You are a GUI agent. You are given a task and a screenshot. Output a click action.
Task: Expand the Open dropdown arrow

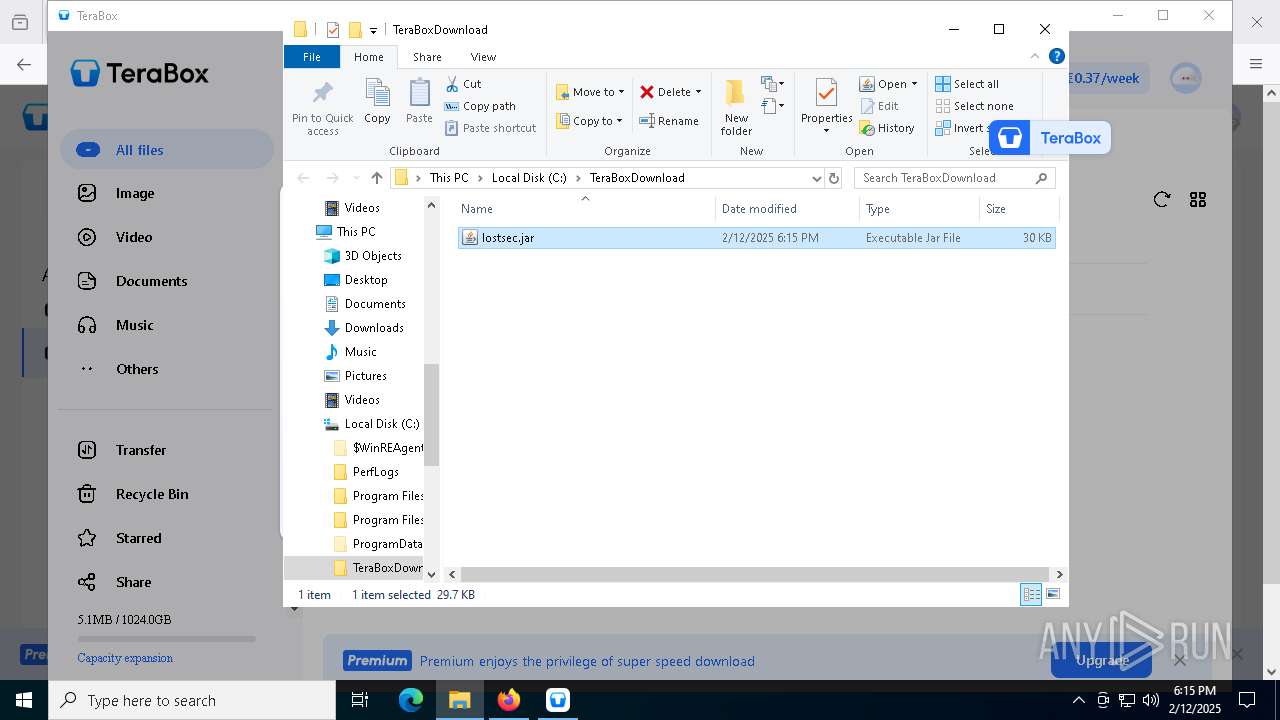pos(914,84)
